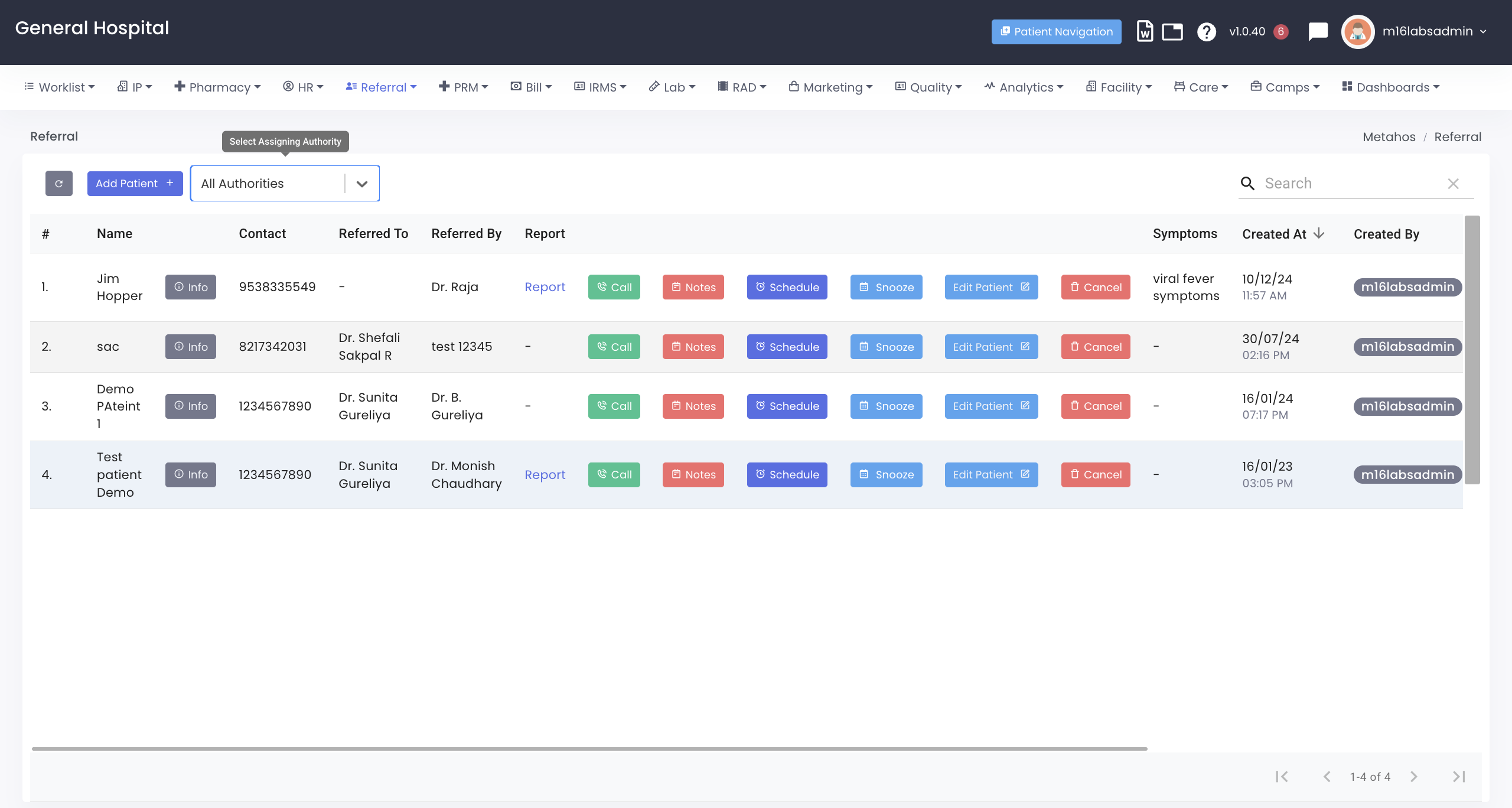The width and height of the screenshot is (1512, 808).
Task: Open the Word document icon in header
Action: click(x=1145, y=31)
